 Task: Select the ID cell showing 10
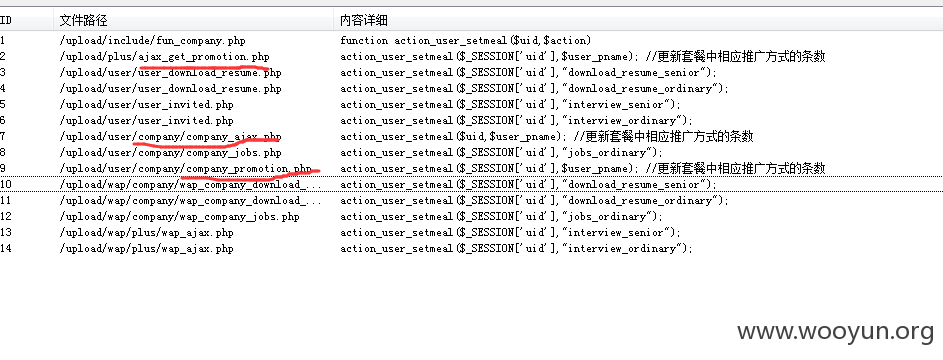click(5, 185)
